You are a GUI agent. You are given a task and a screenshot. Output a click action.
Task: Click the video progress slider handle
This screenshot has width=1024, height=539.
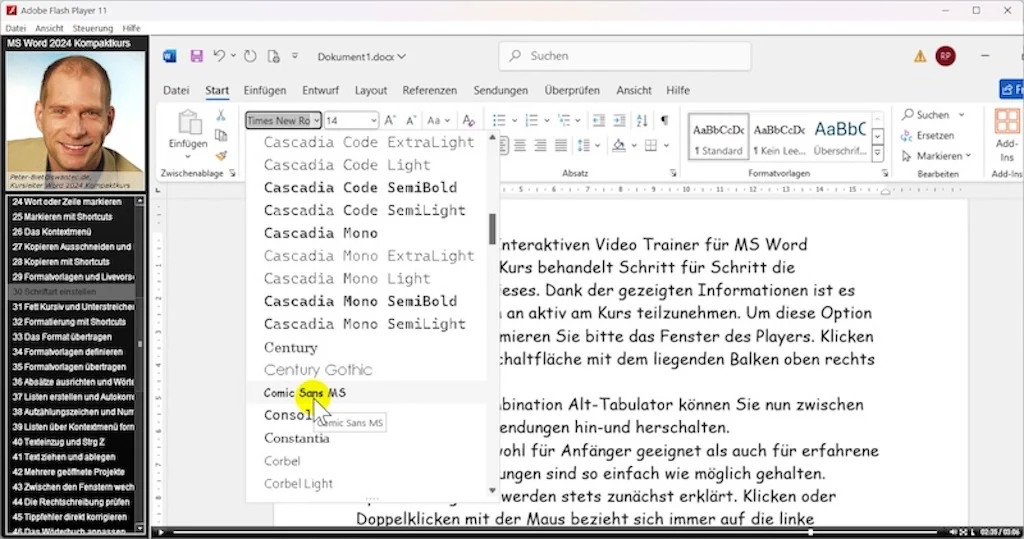(810, 532)
